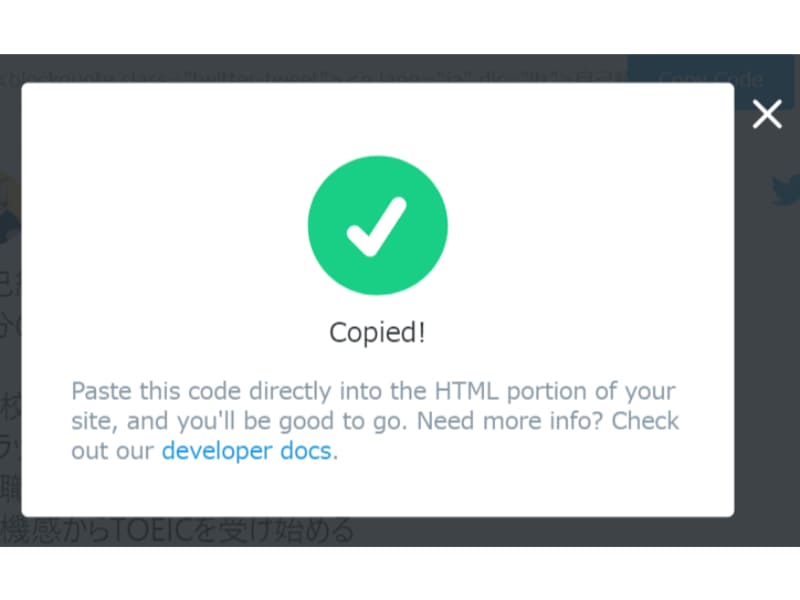This screenshot has width=800, height=600.
Task: Click the words 'out our' before the link
Action: [112, 451]
